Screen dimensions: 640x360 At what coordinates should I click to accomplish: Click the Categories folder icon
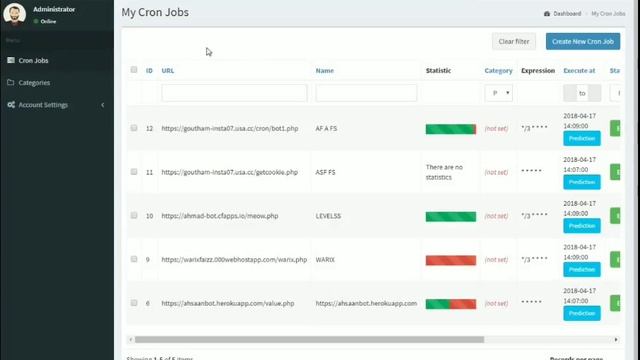click(11, 82)
